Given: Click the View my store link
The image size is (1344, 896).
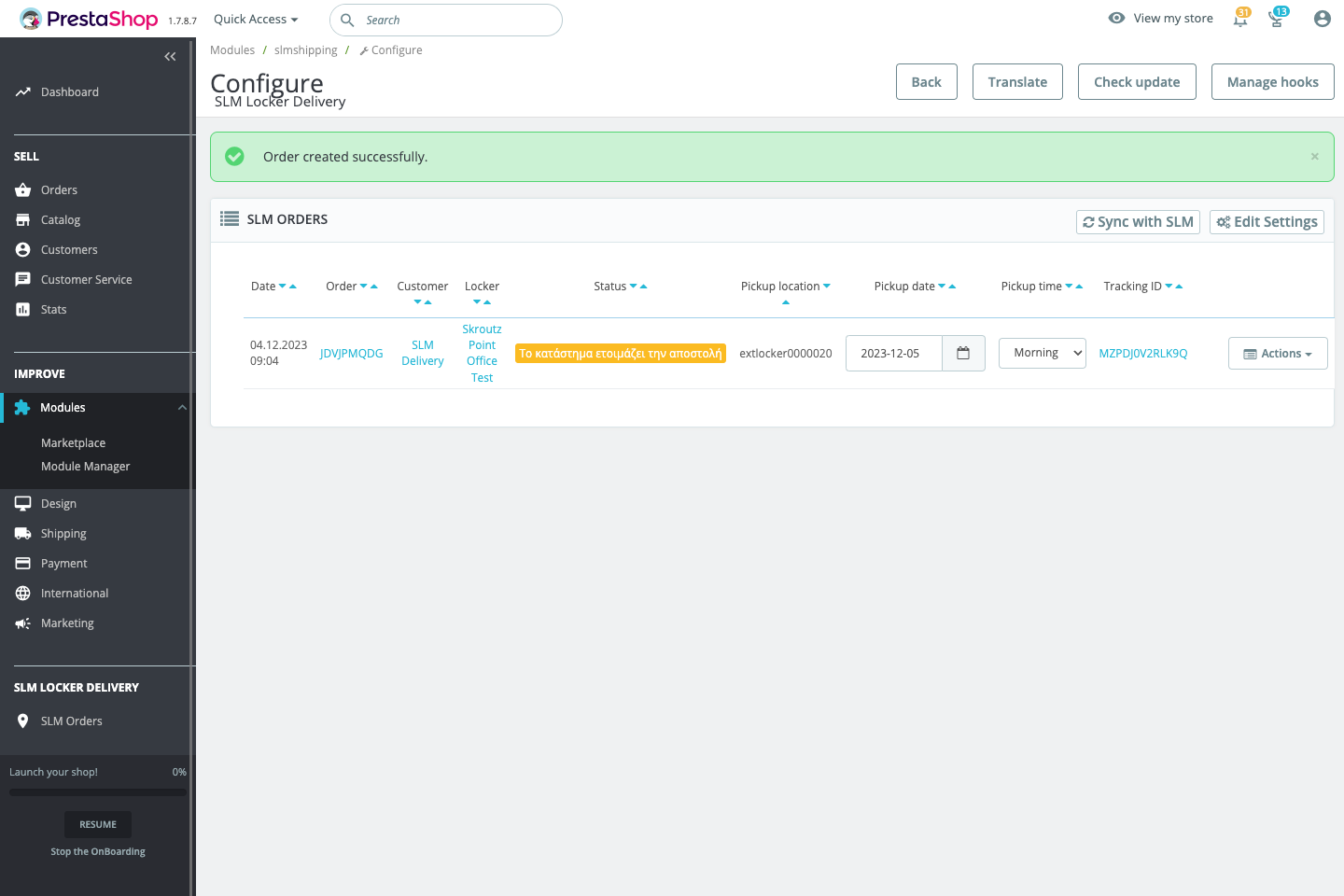Looking at the screenshot, I should tap(1173, 18).
